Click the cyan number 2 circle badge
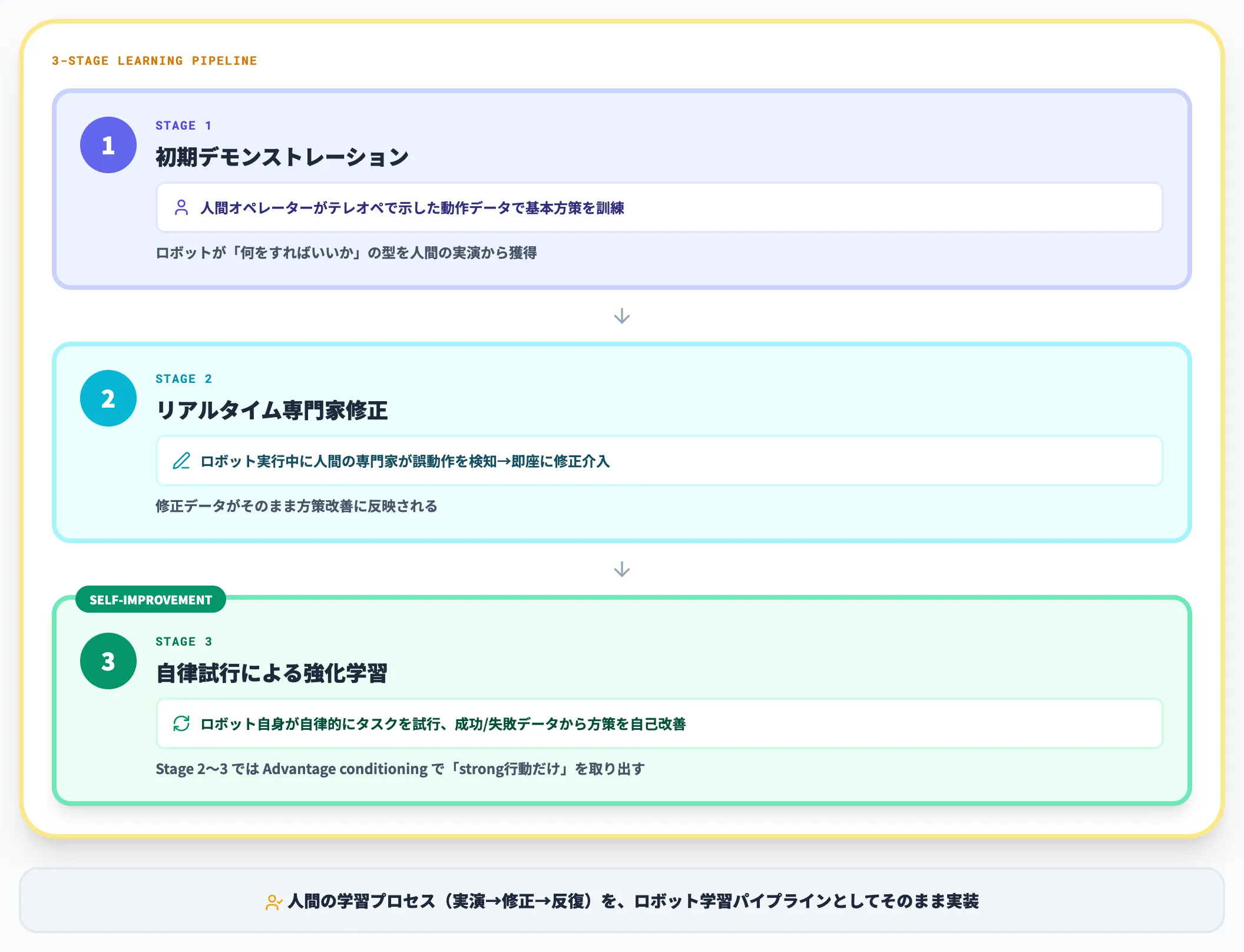Viewport: 1244px width, 952px height. tap(108, 398)
